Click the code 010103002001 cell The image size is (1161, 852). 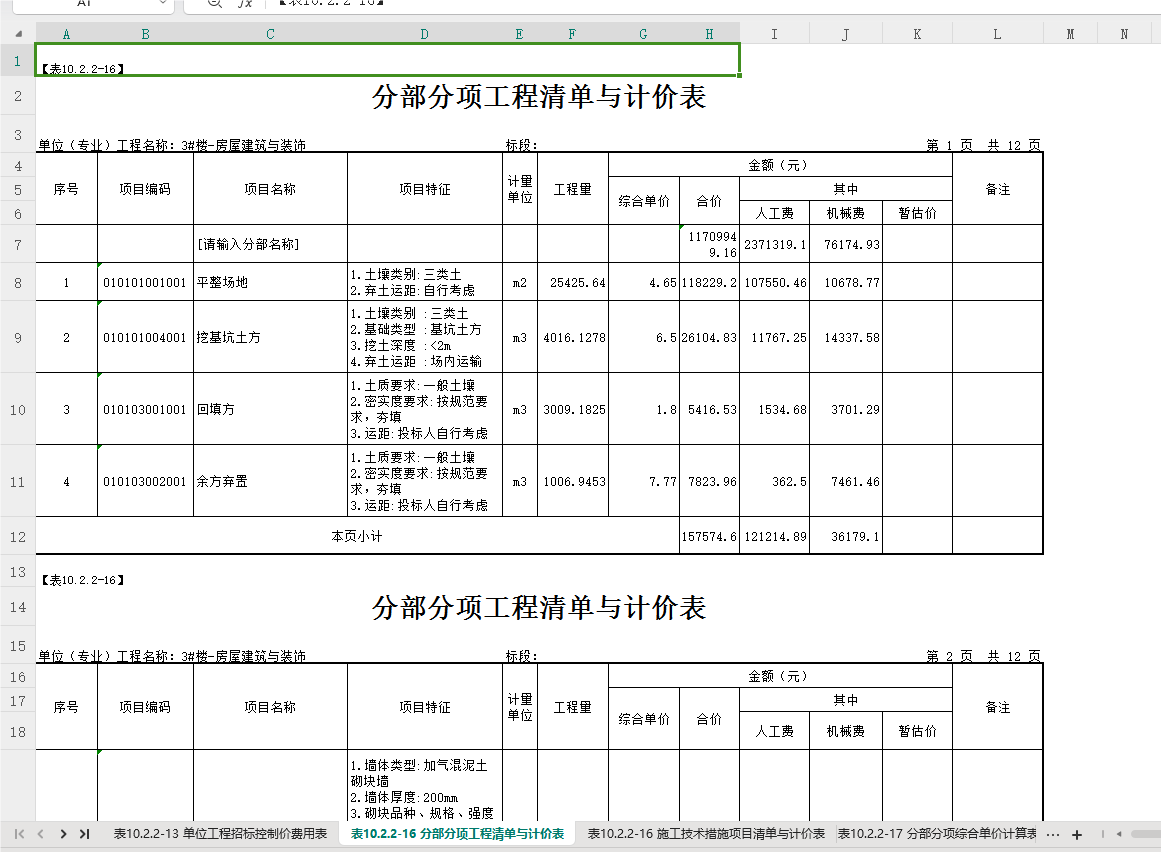145,481
